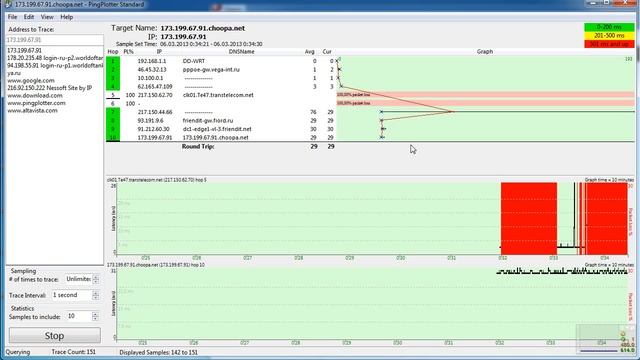
Task: Click the Trace Interval spinner arrows
Action: [x=96, y=295]
